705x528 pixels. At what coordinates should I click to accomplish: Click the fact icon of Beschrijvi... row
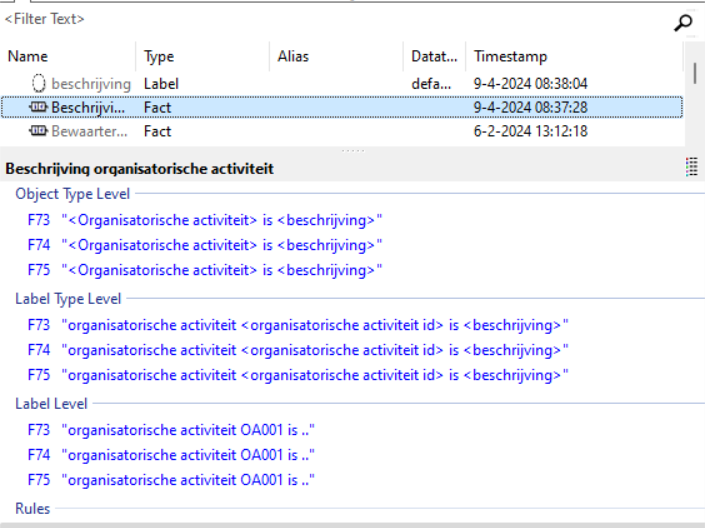[39, 107]
